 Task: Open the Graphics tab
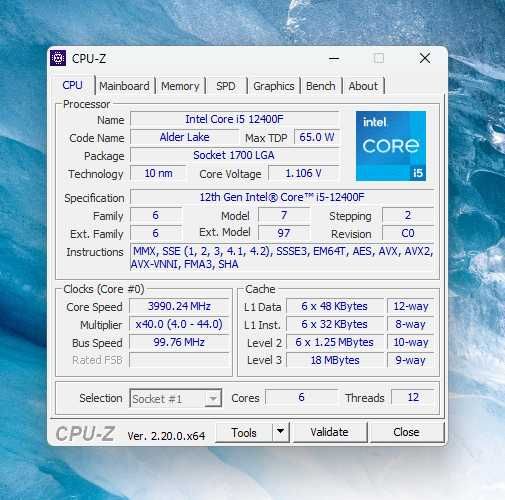[274, 86]
